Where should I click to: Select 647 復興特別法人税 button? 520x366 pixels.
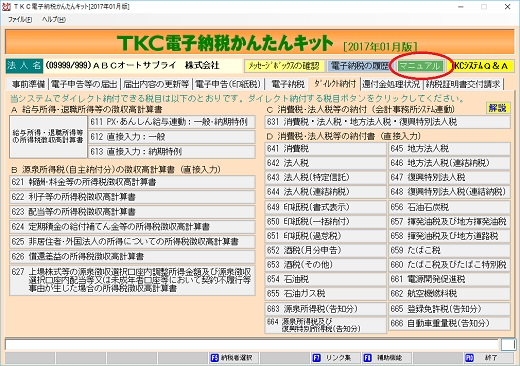pos(449,177)
